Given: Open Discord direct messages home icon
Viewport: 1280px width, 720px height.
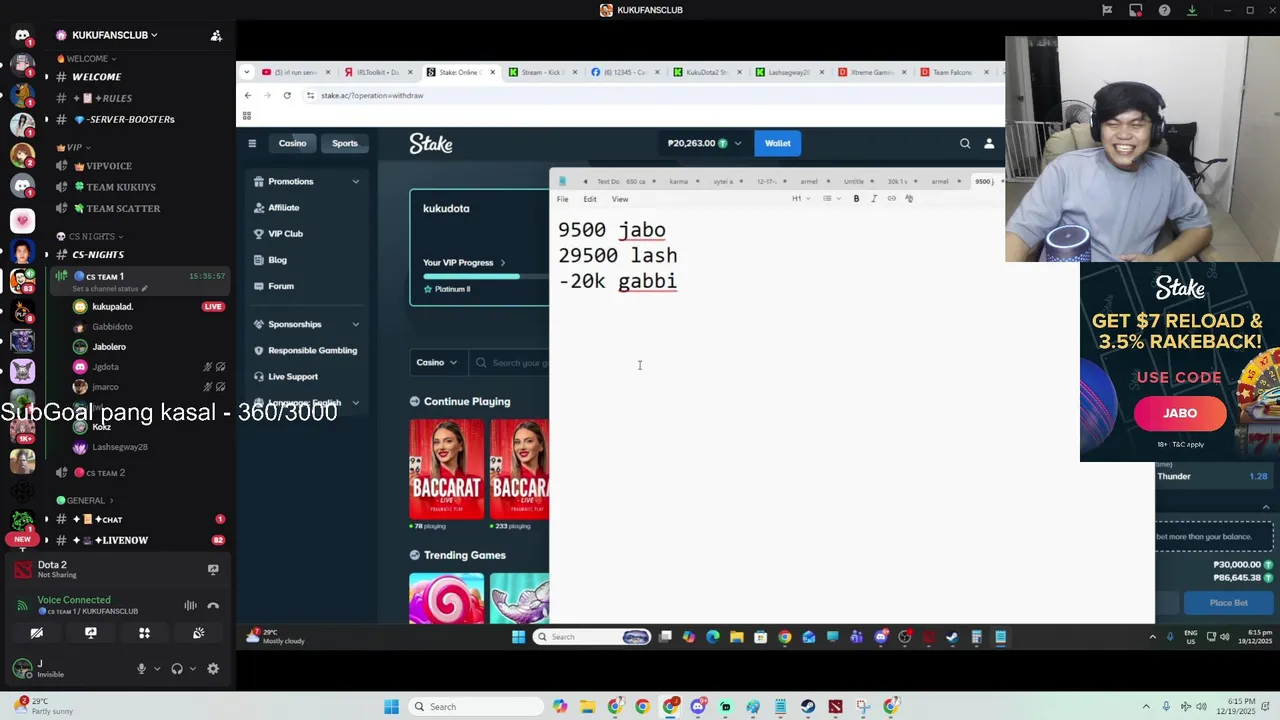Looking at the screenshot, I should [x=22, y=35].
